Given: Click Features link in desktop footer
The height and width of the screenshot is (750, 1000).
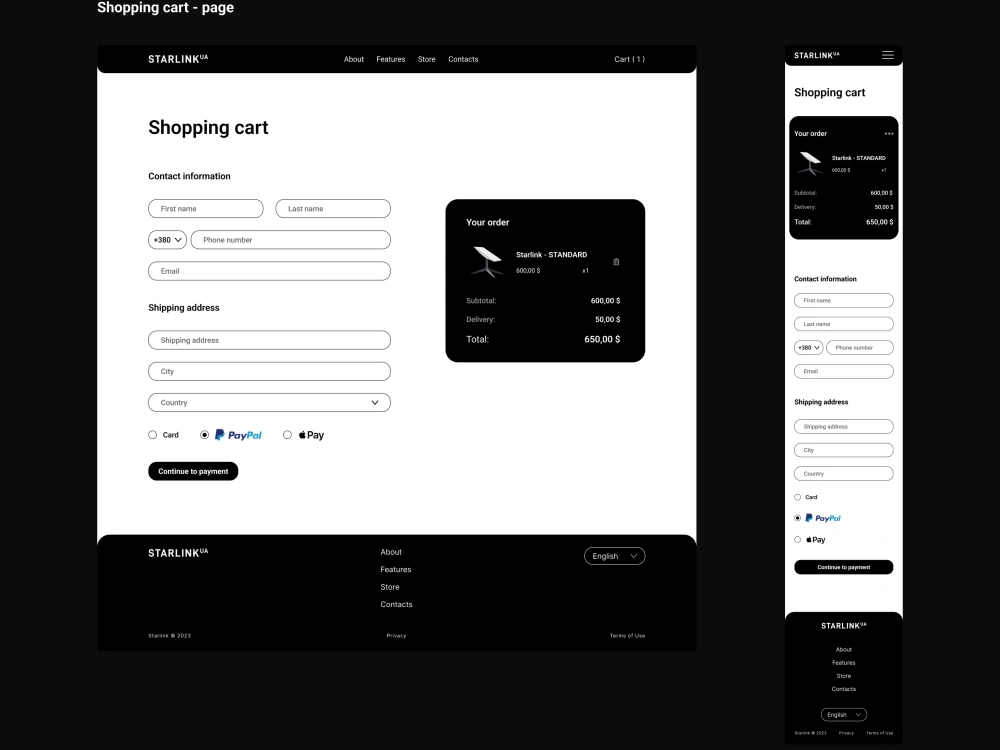Looking at the screenshot, I should click(x=396, y=570).
